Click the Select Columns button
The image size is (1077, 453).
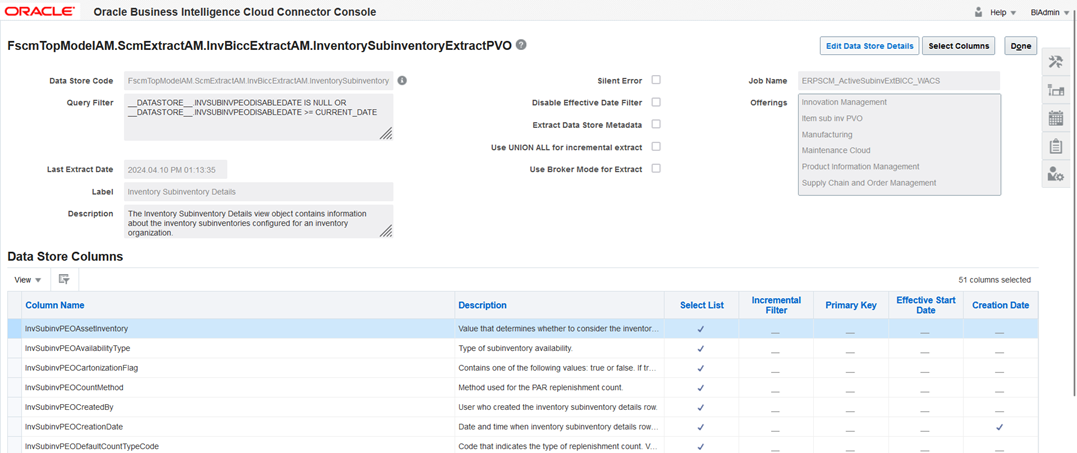point(958,46)
